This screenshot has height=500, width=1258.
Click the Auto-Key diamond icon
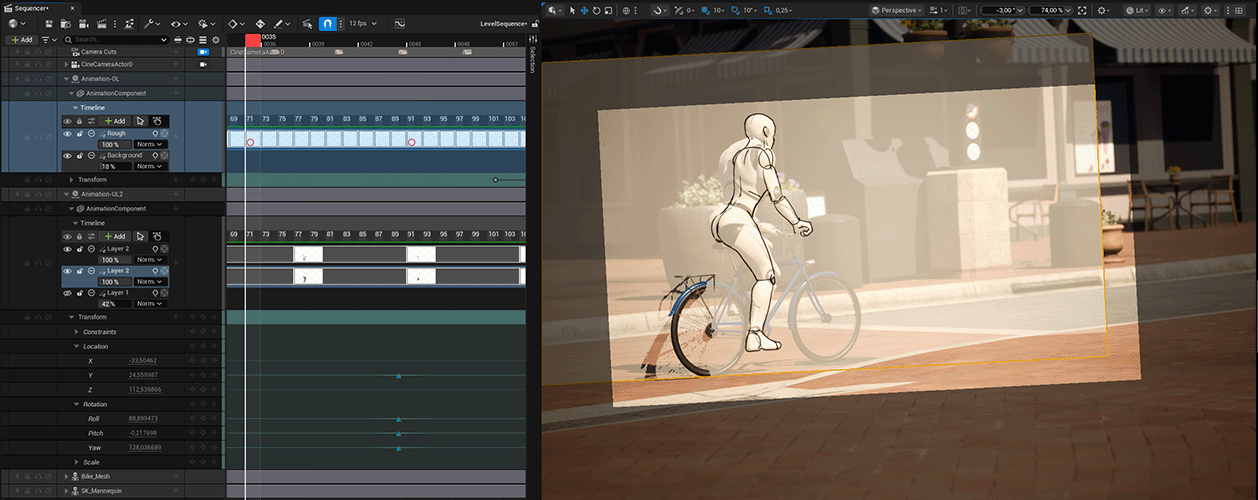point(261,22)
